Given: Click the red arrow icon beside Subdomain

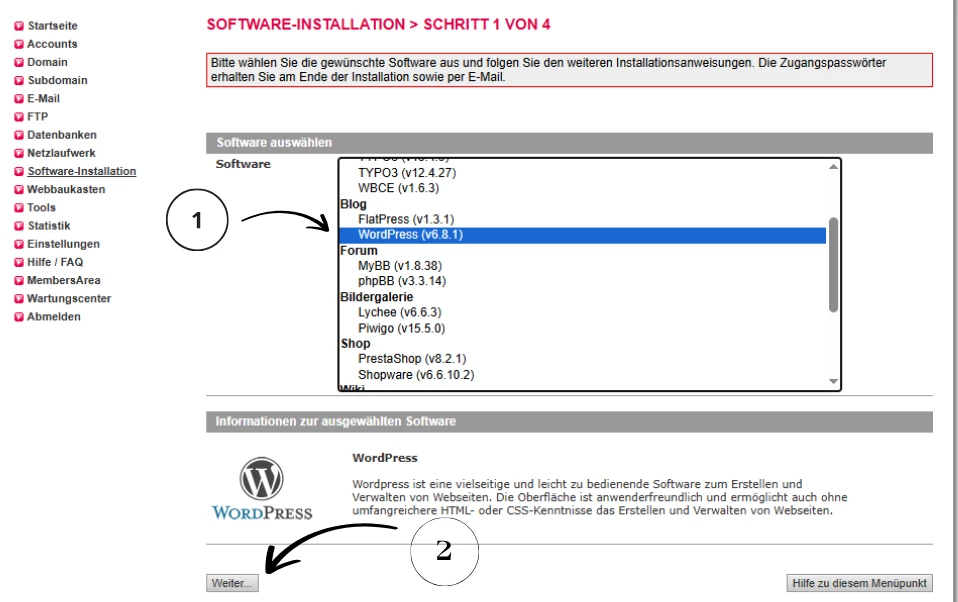Looking at the screenshot, I should (x=19, y=81).
